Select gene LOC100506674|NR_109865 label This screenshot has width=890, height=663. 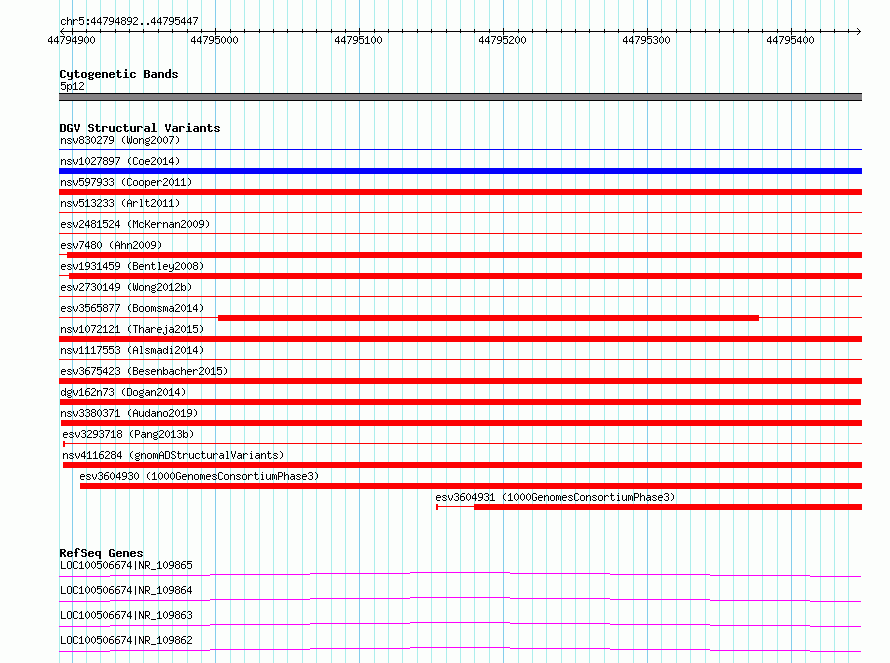point(126,565)
